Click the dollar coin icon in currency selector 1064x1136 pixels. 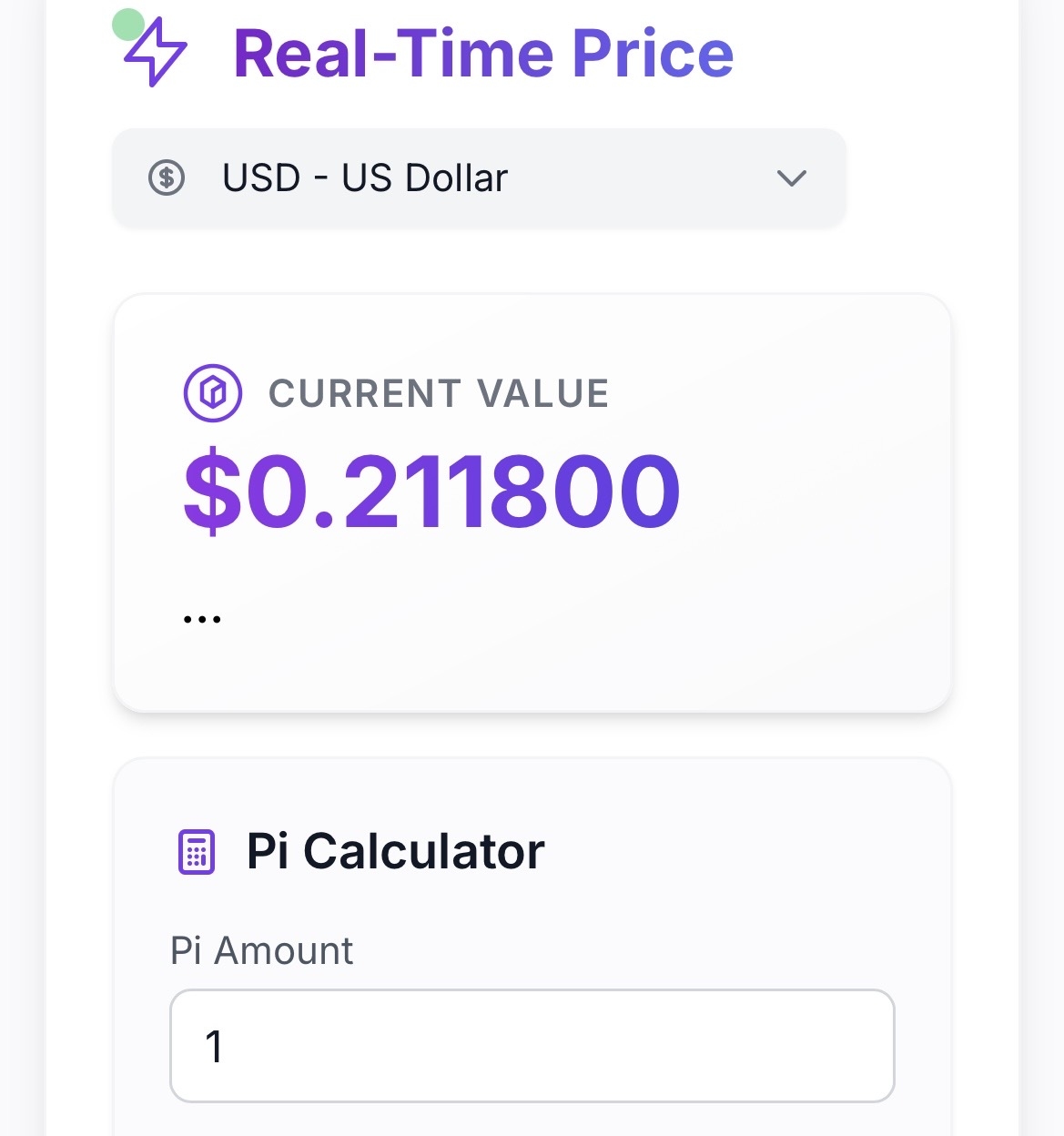coord(167,177)
